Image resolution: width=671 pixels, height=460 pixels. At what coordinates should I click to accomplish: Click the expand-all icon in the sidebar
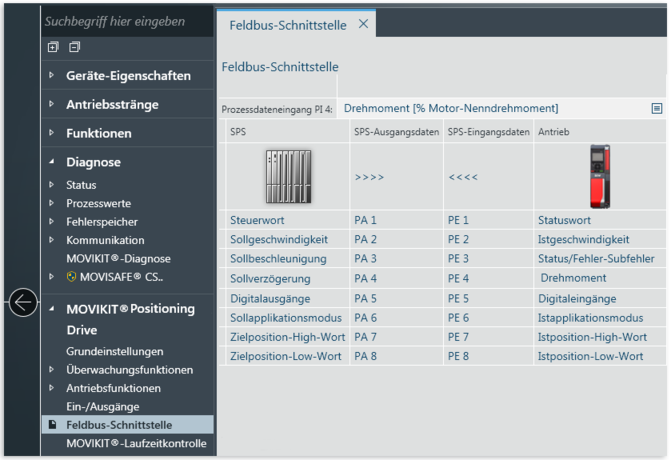tap(53, 47)
